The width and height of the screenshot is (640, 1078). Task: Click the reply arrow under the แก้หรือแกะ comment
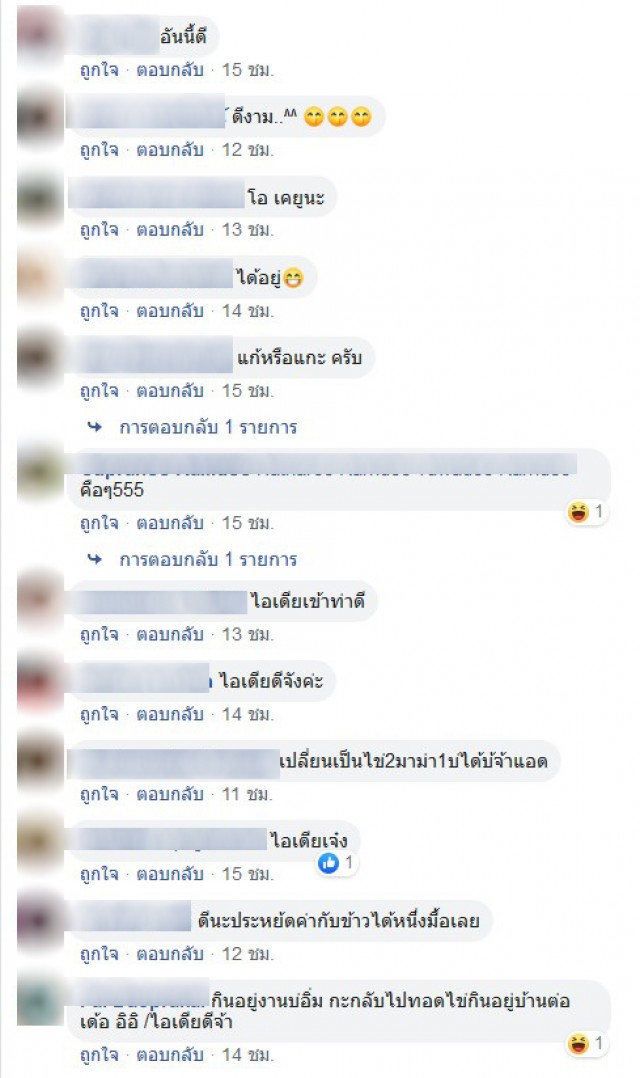(95, 427)
